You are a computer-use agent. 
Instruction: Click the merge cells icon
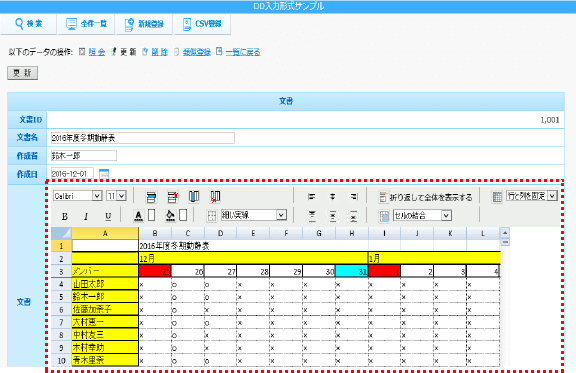(384, 216)
